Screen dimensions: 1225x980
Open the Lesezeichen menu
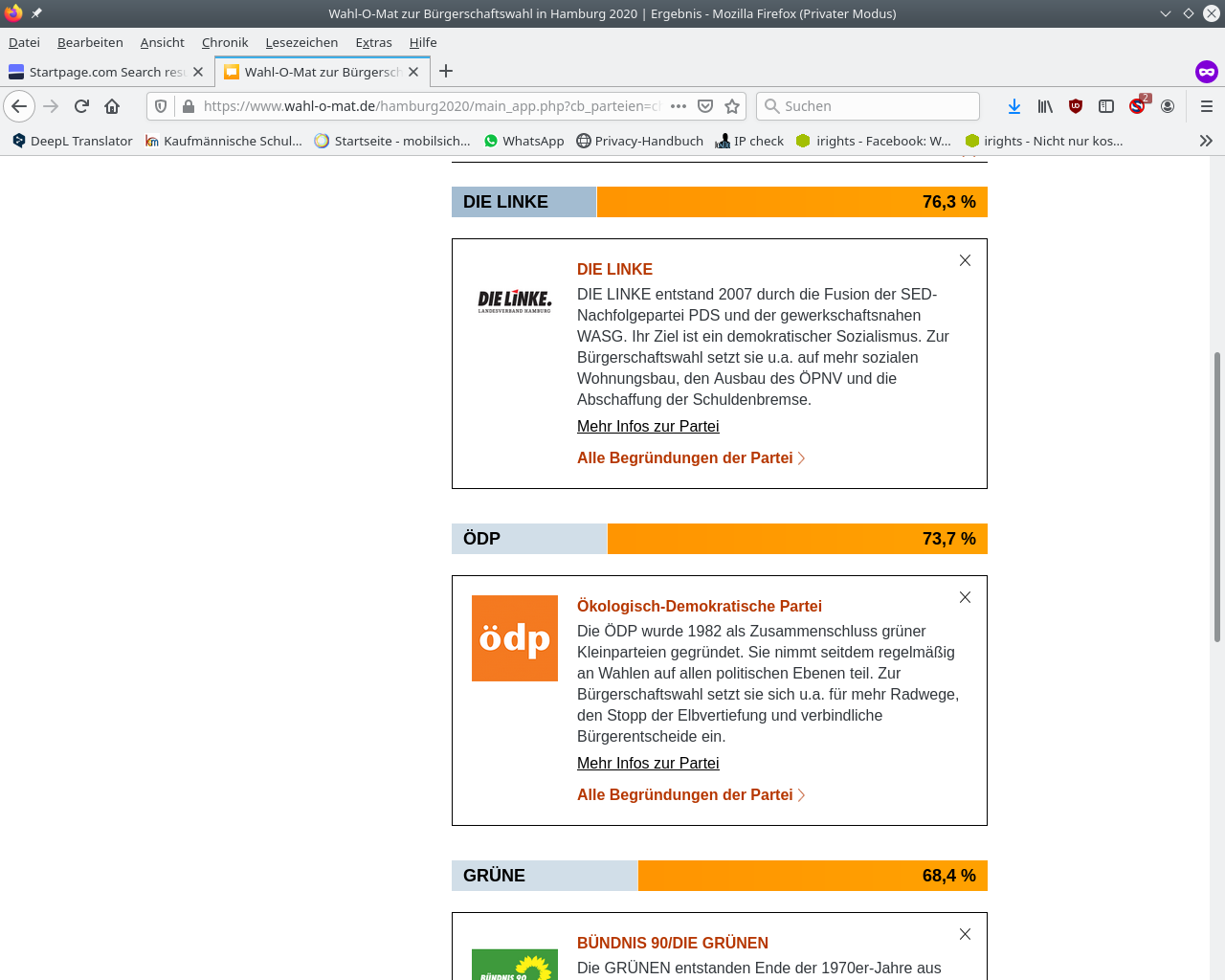[301, 42]
